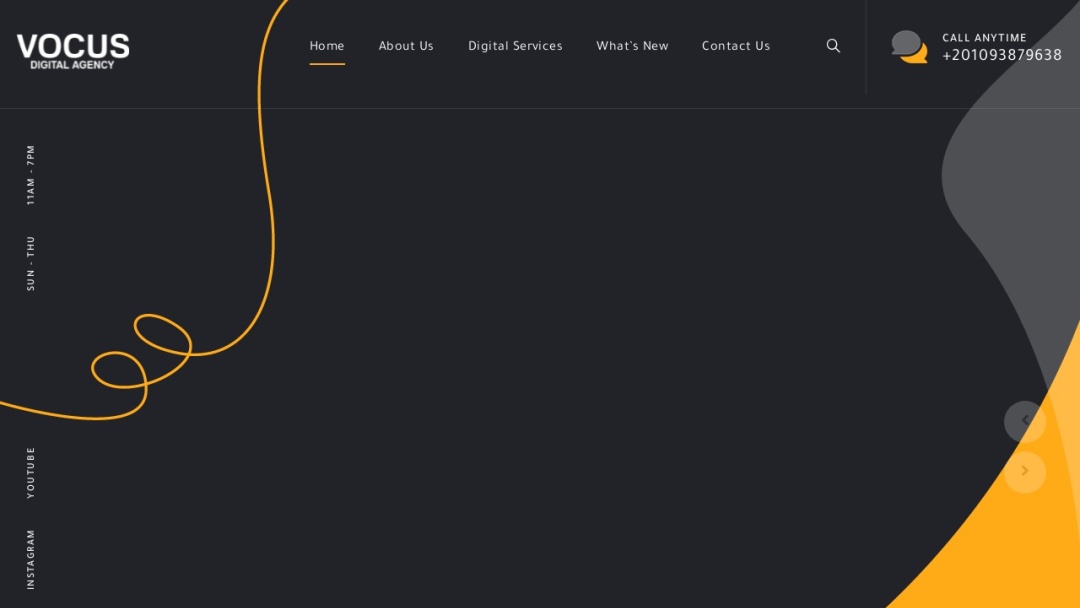Viewport: 1080px width, 608px height.
Task: Select Digital Services from the navigation
Action: 515,46
